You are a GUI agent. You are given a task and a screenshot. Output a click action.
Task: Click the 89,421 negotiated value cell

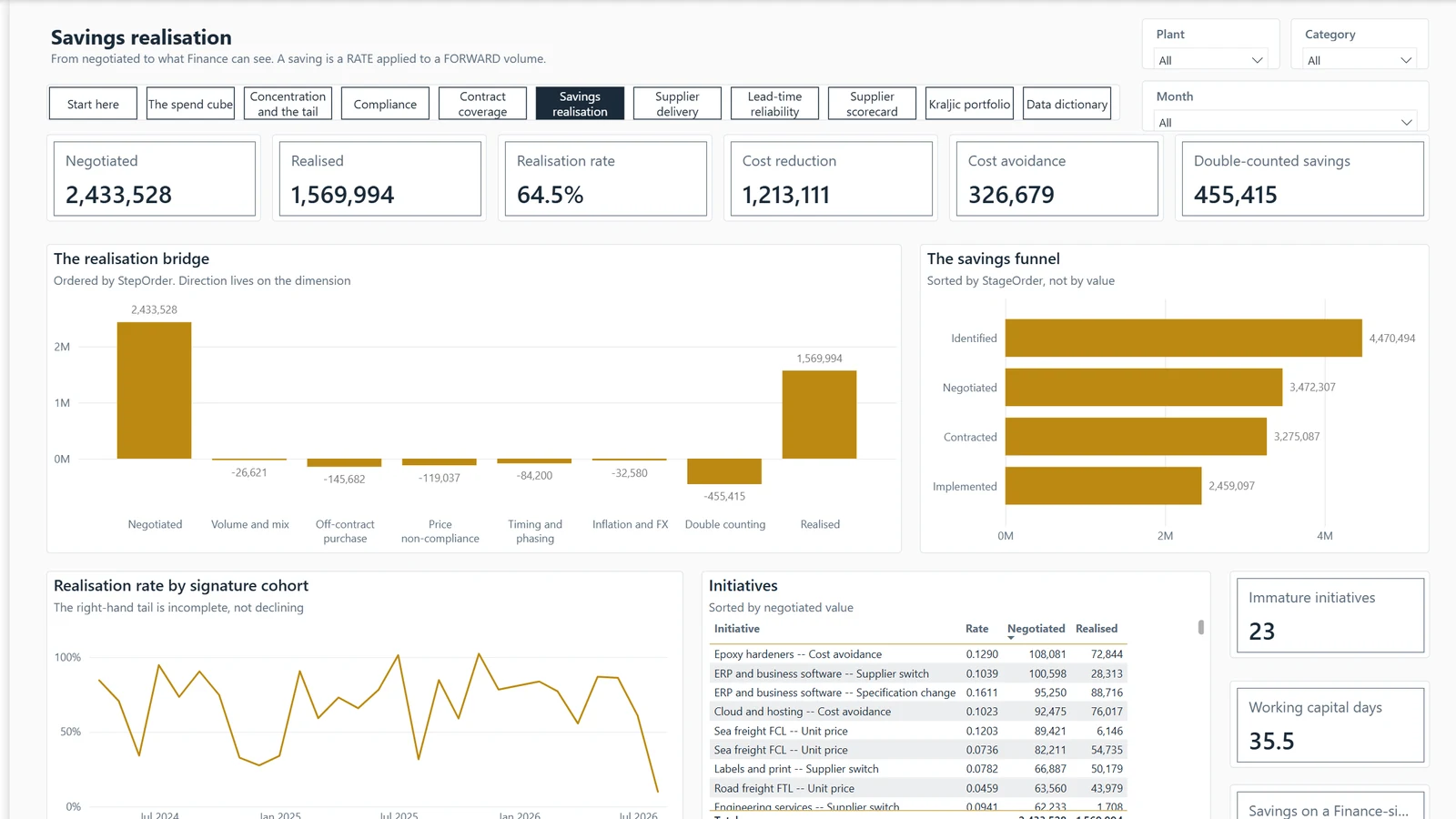[1050, 731]
